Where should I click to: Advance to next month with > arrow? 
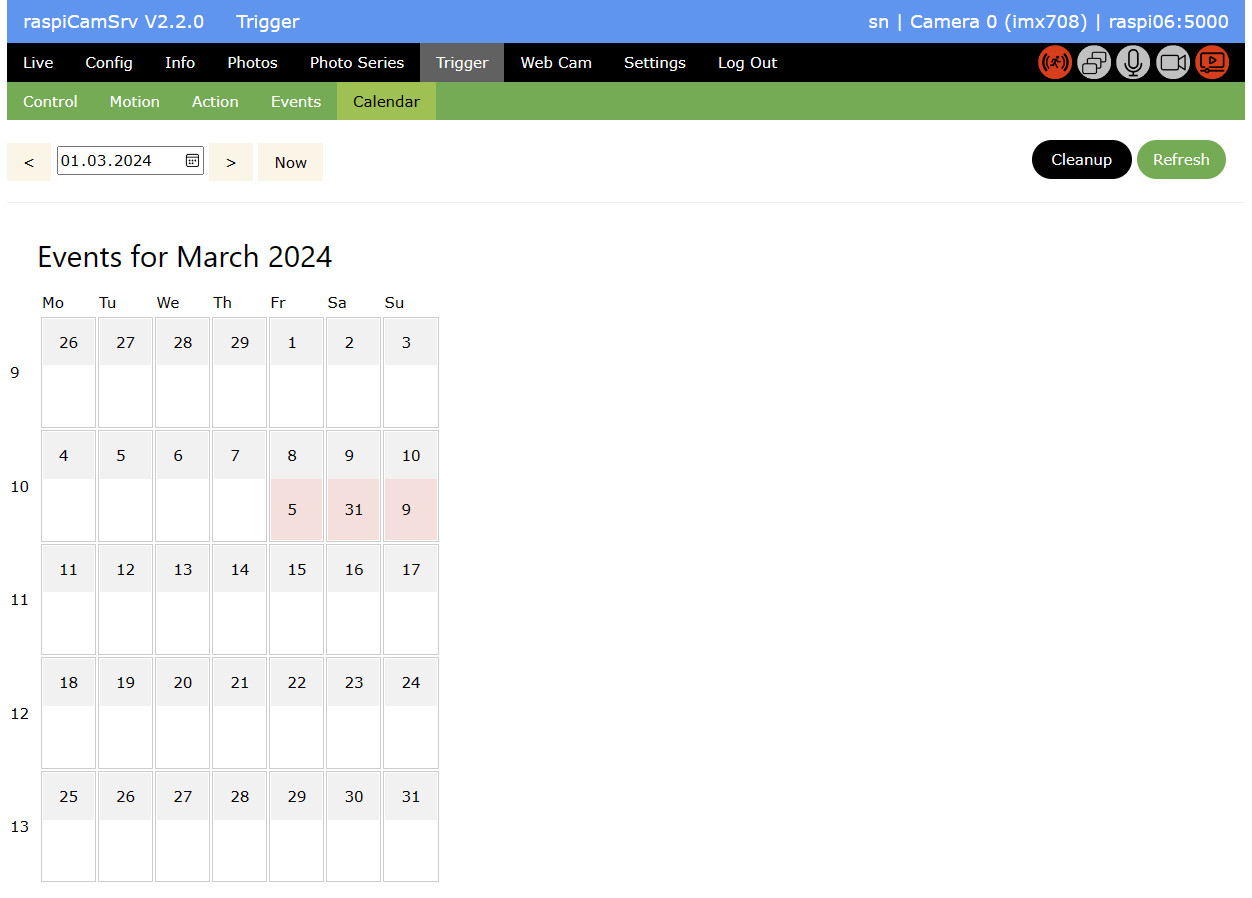[231, 162]
